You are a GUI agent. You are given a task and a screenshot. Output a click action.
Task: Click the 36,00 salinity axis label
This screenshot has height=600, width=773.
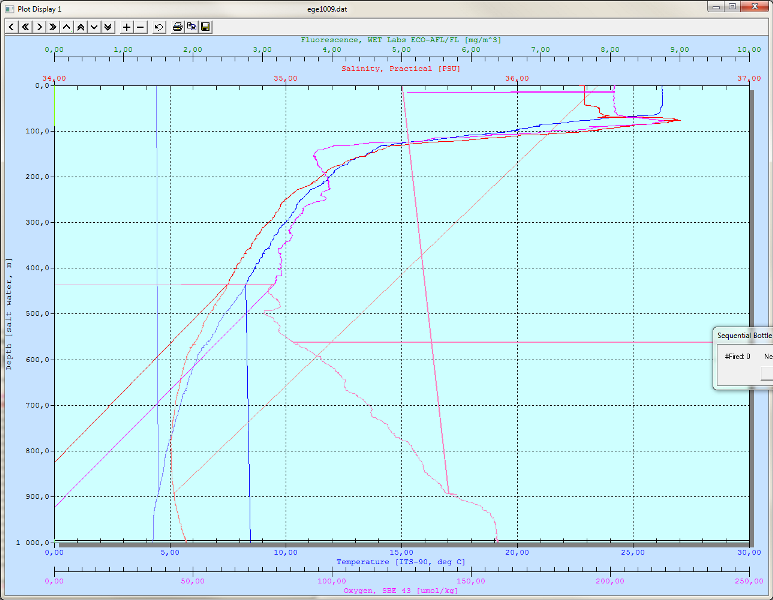(x=517, y=79)
